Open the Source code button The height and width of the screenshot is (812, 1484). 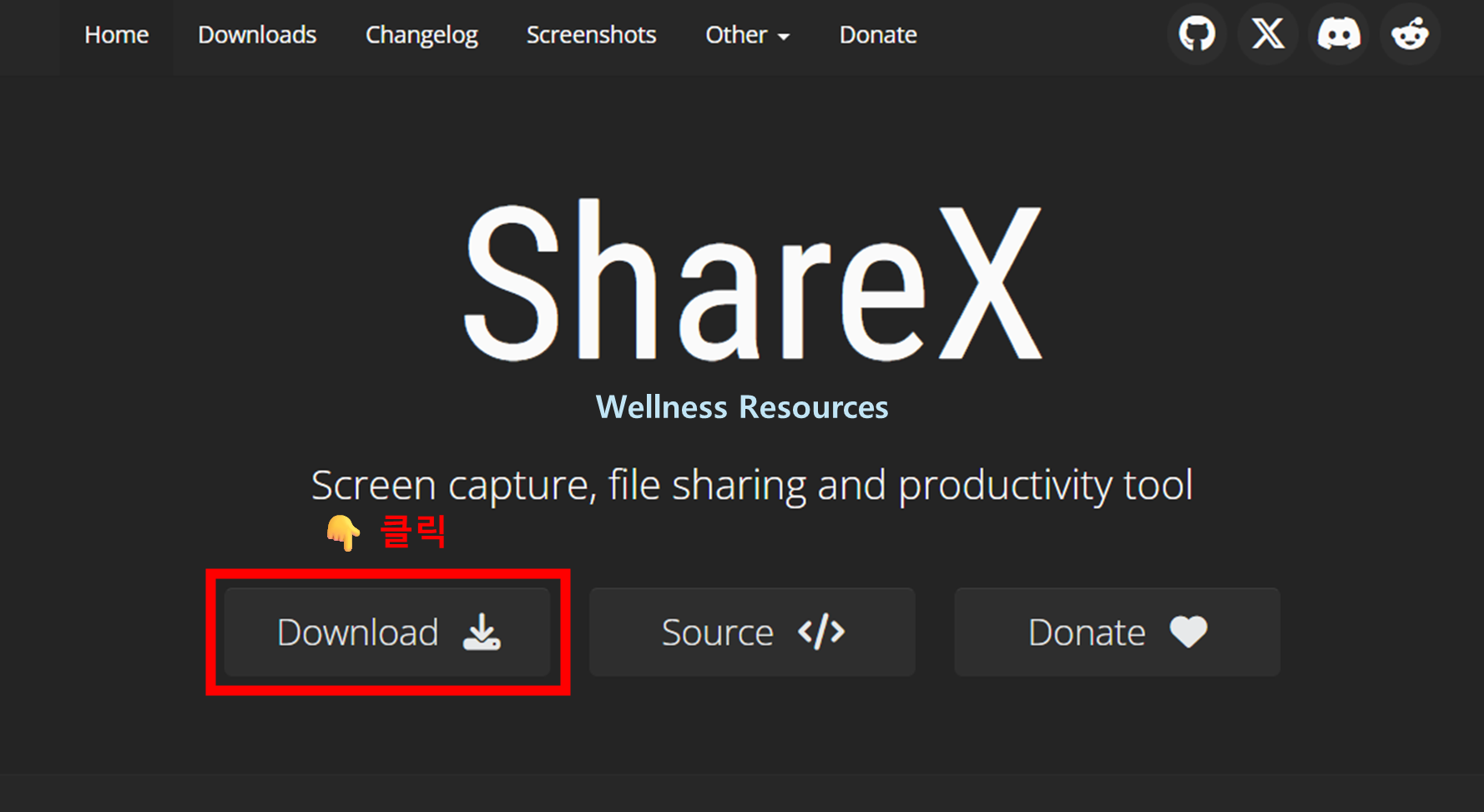(752, 632)
